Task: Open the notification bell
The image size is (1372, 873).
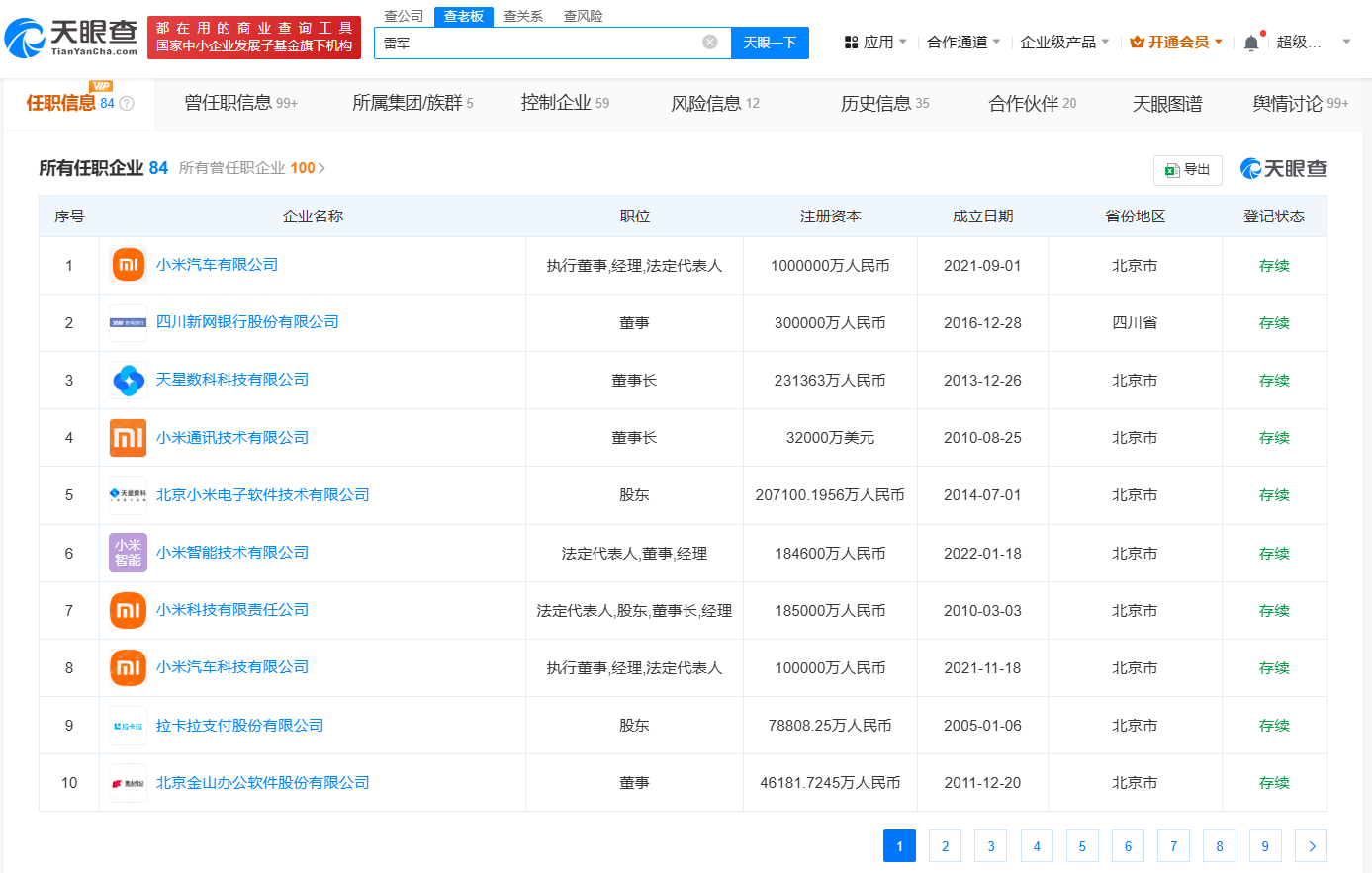Action: coord(1251,43)
